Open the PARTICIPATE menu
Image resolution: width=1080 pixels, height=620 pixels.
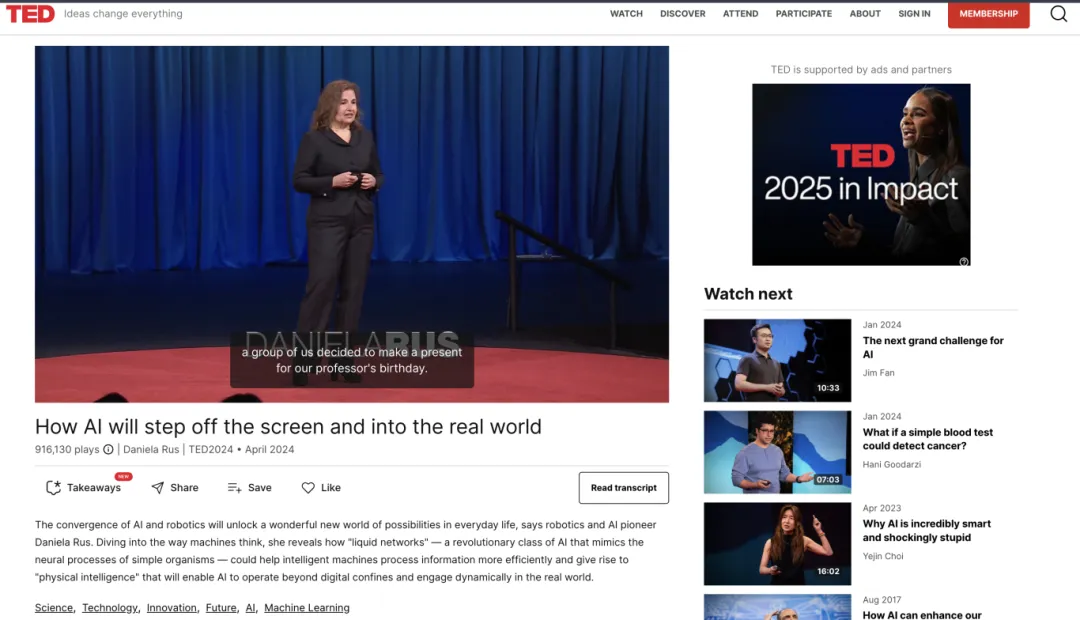coord(804,14)
